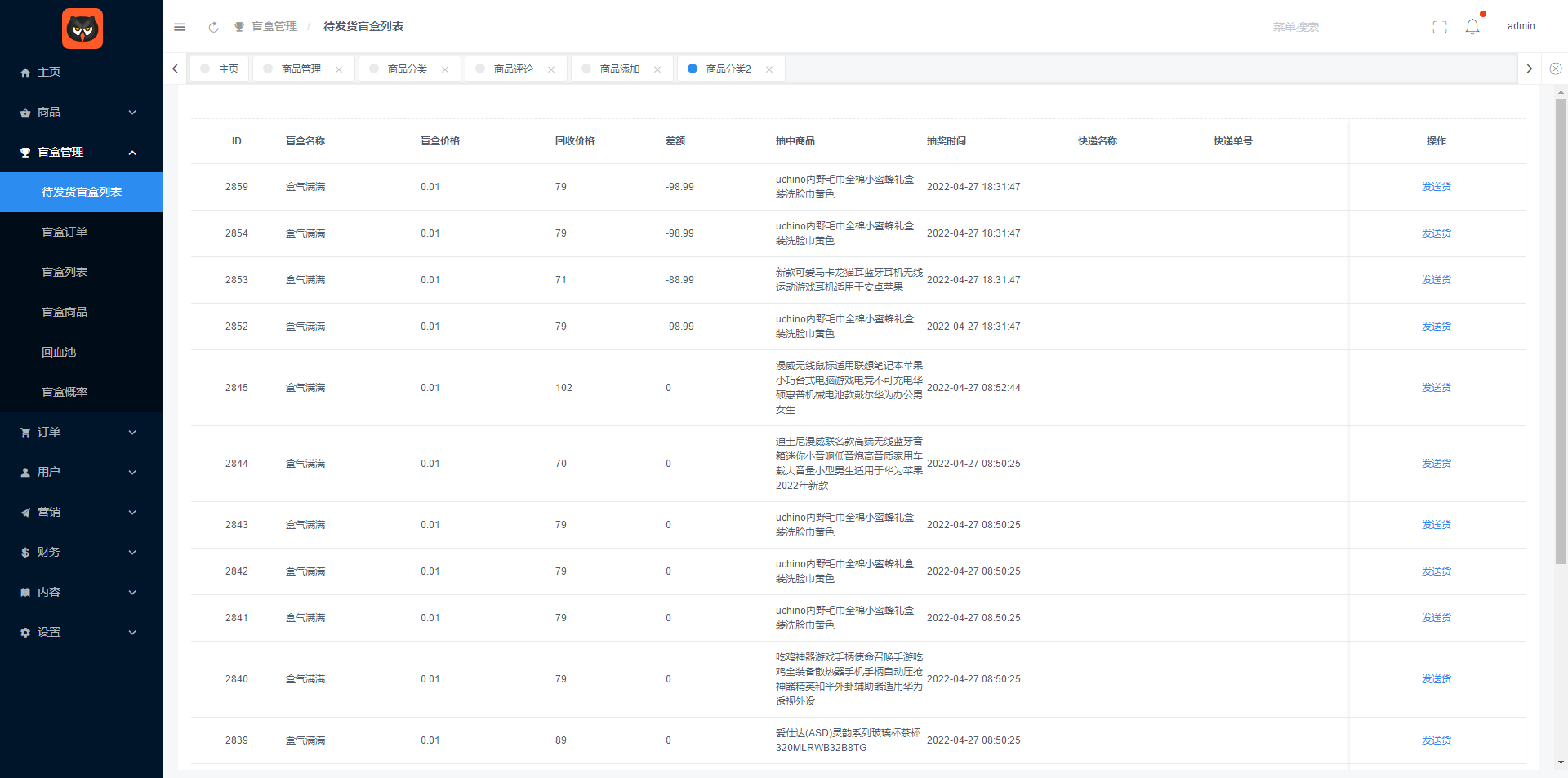Toggle fullscreen mode icon
The image size is (1568, 778).
(x=1439, y=27)
